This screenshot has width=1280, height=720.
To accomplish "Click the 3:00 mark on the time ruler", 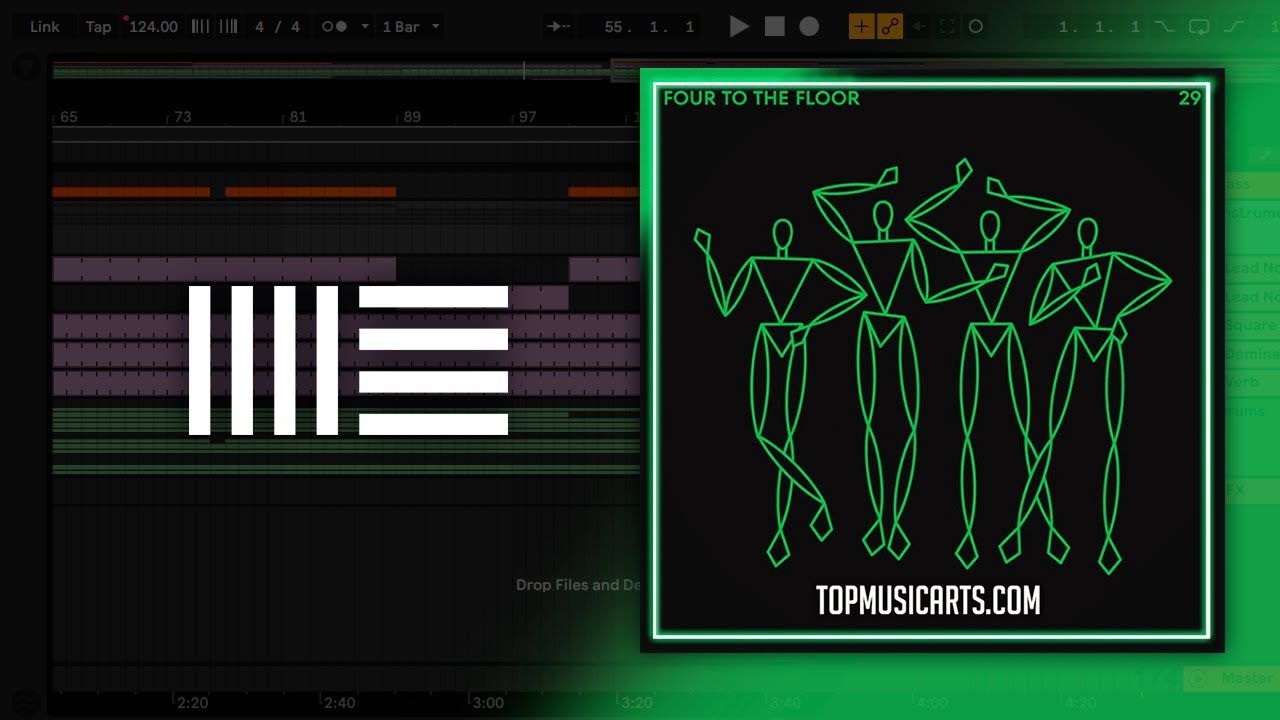I will pyautogui.click(x=488, y=703).
